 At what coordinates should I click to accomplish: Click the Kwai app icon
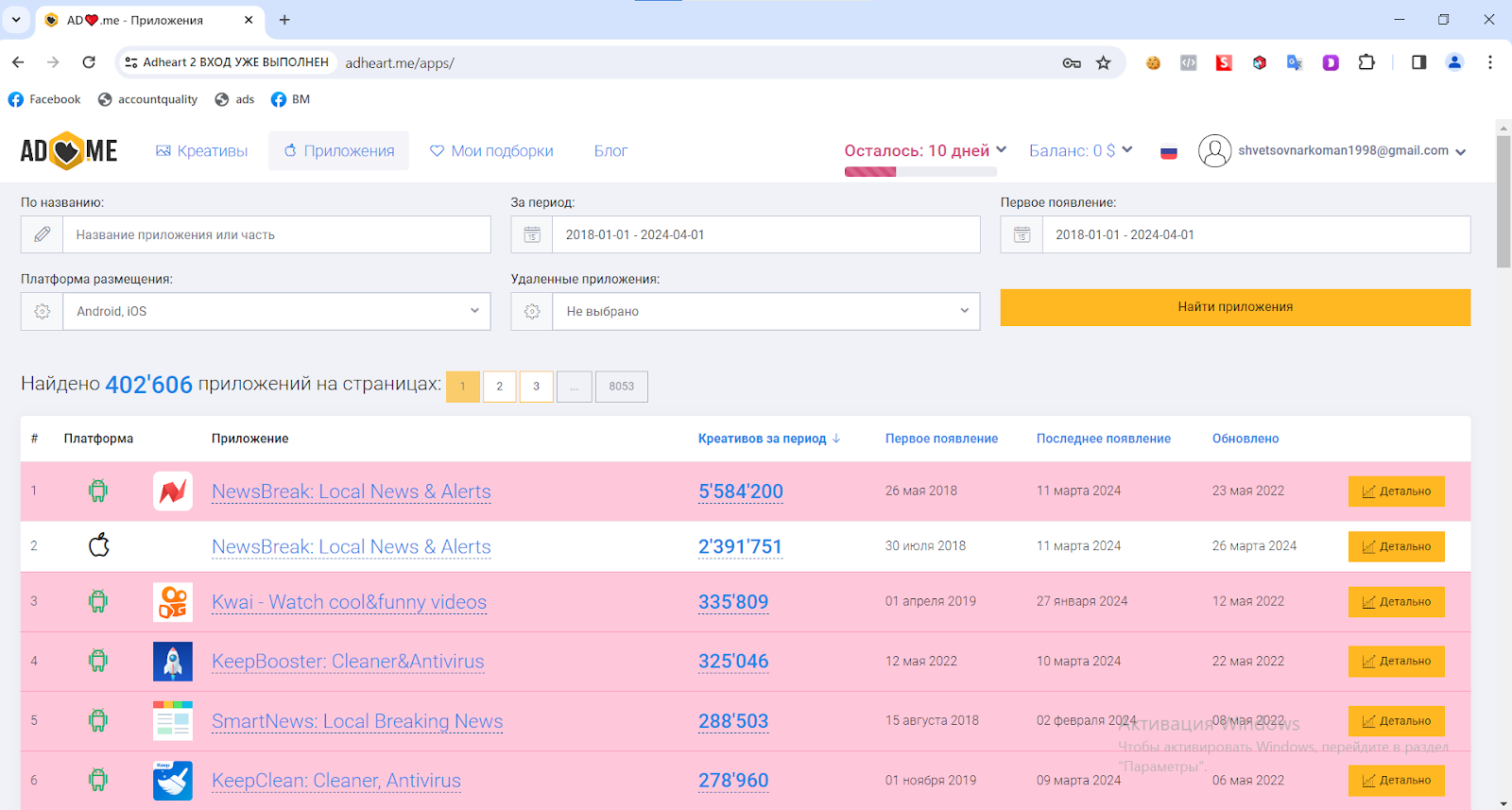point(173,602)
